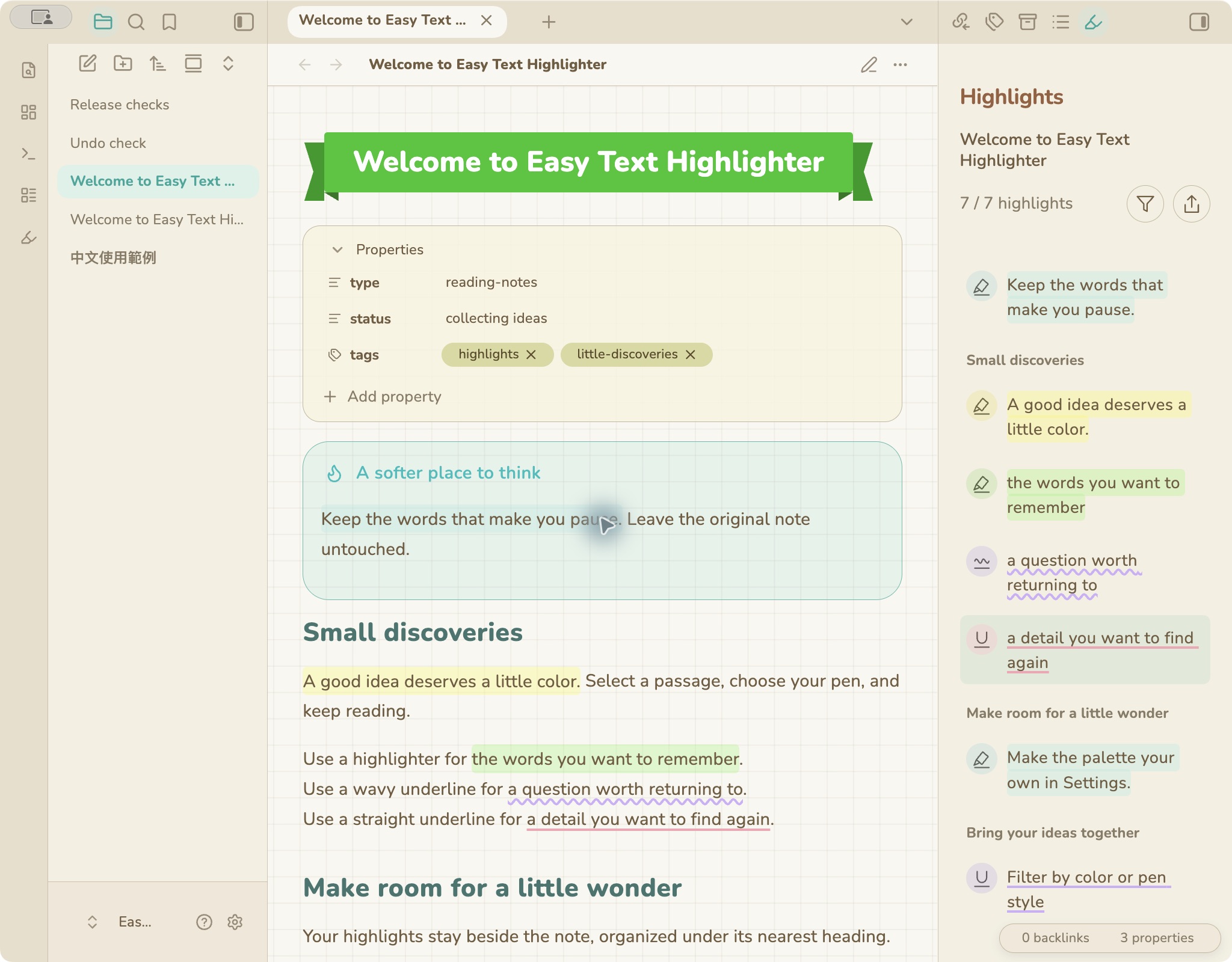Create a new folder in file list
The height and width of the screenshot is (962, 1232).
pos(123,63)
